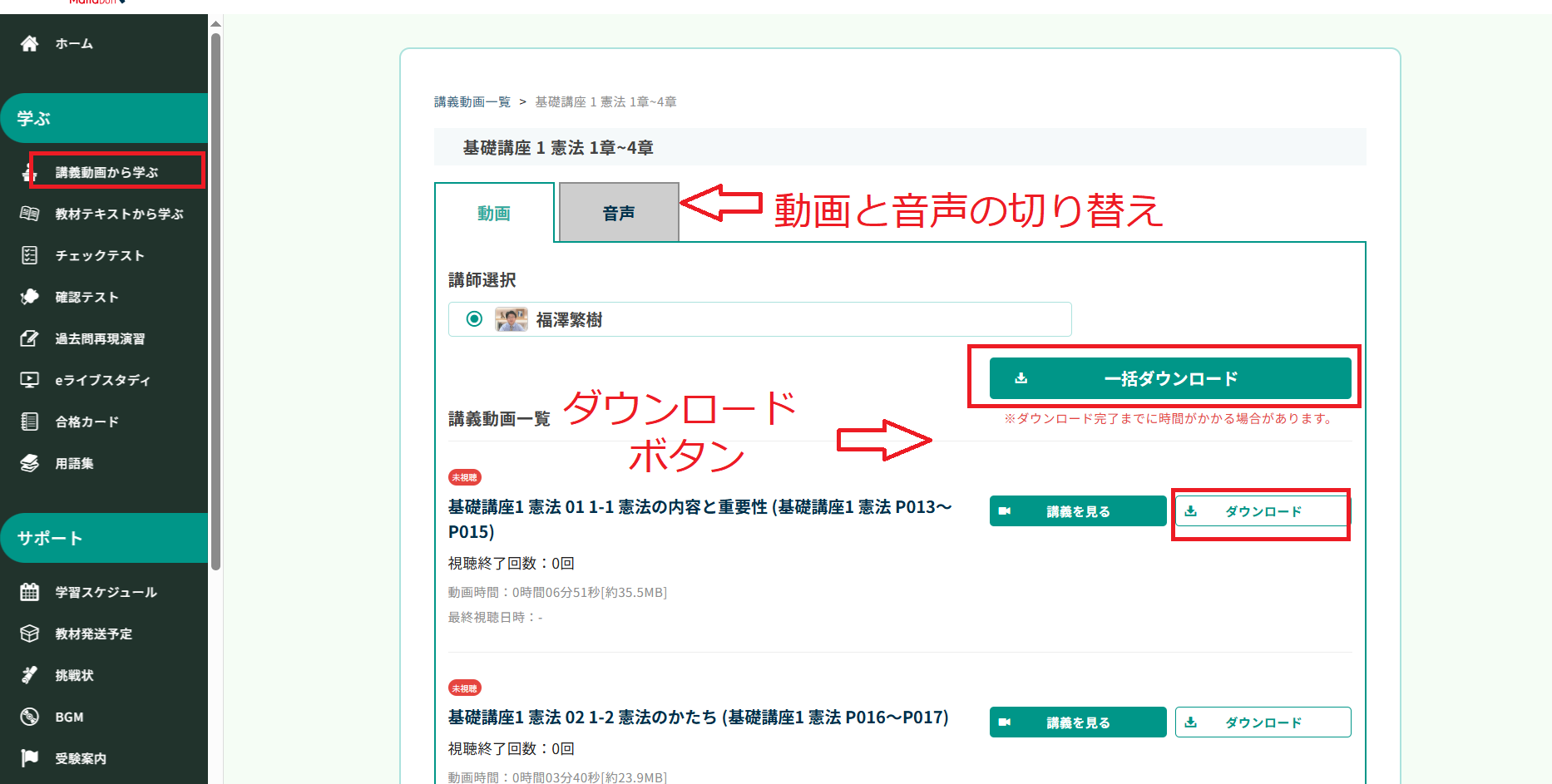Click the 一括ダウンロード button

pyautogui.click(x=1169, y=379)
